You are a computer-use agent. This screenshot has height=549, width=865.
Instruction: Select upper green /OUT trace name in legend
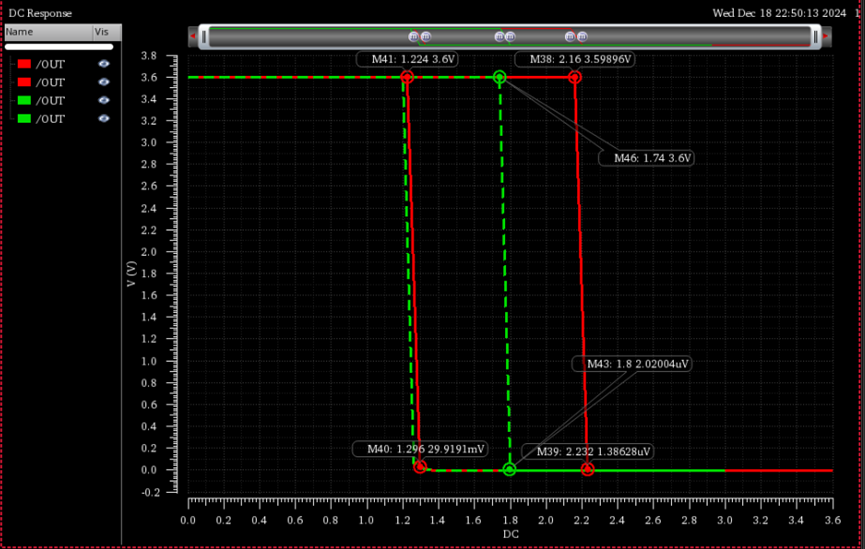pyautogui.click(x=50, y=101)
